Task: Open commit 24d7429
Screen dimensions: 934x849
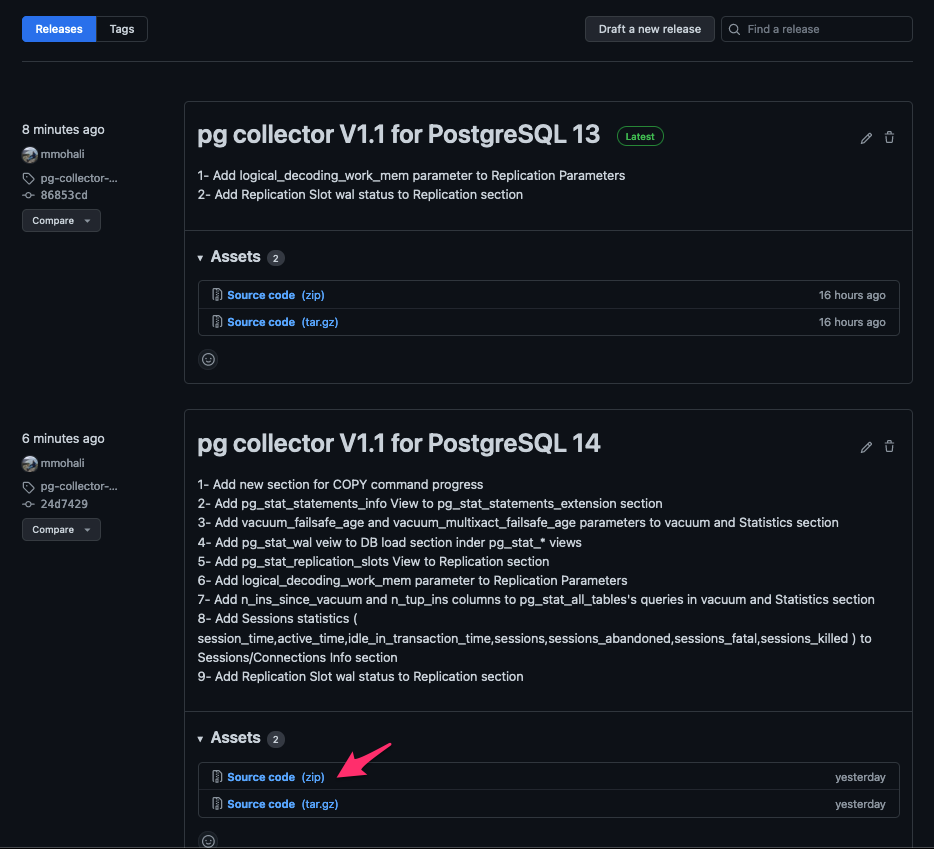Action: (x=64, y=504)
